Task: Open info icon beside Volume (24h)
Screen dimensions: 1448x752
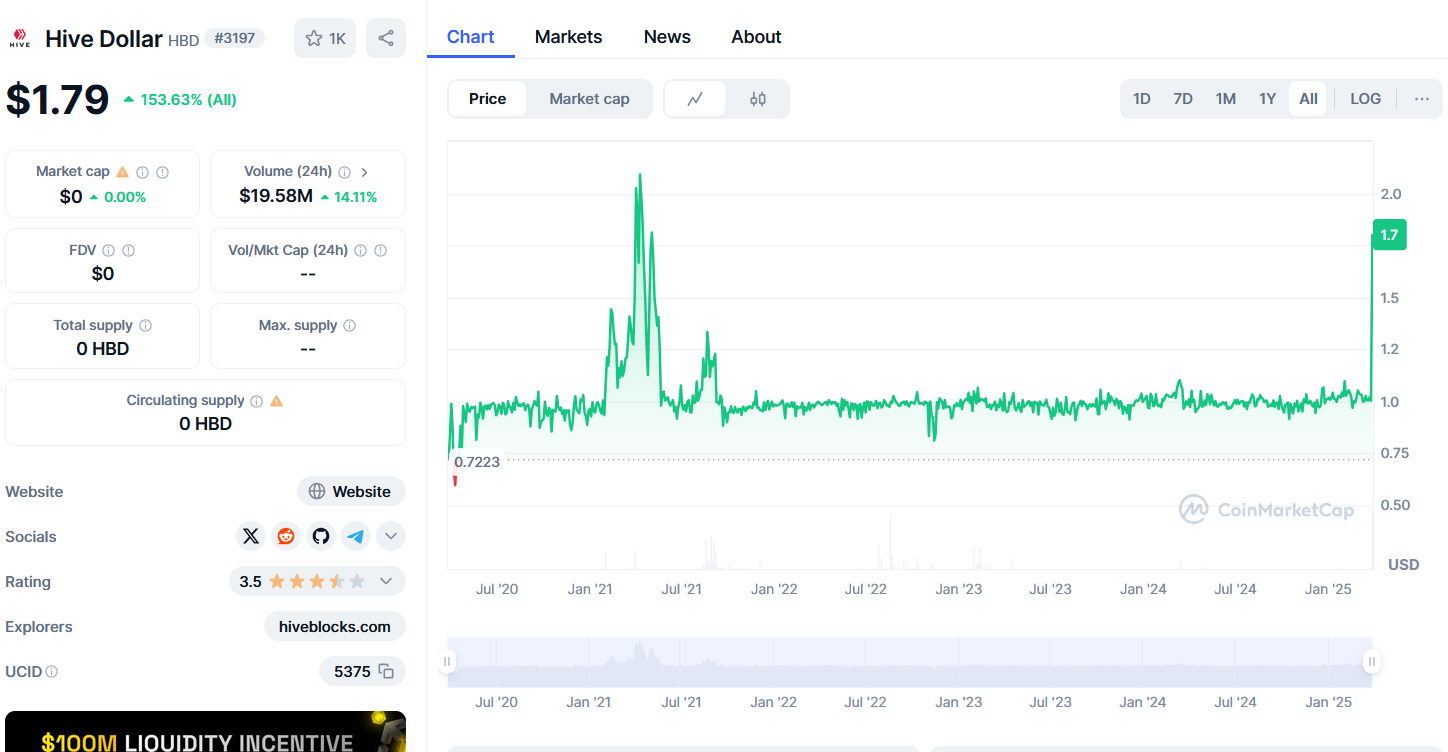Action: [x=344, y=172]
